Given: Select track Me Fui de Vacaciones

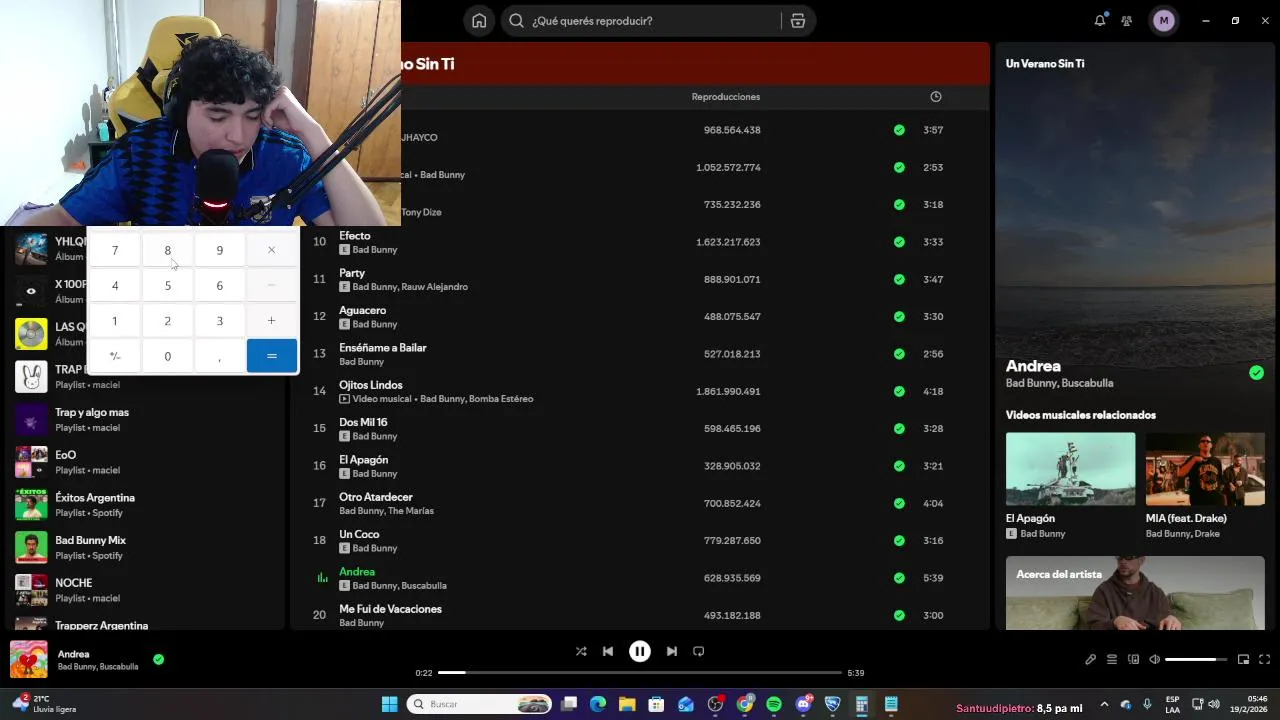Looking at the screenshot, I should (390, 609).
